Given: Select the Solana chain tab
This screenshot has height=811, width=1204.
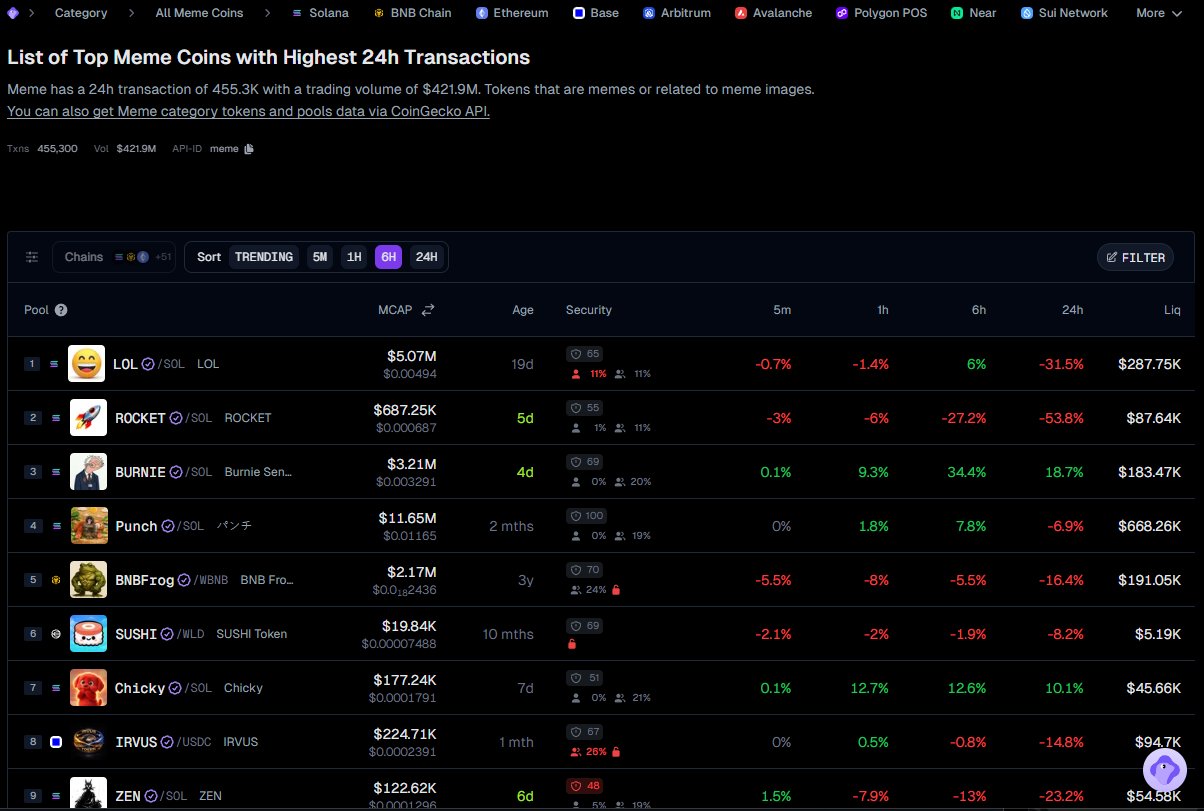Looking at the screenshot, I should point(320,13).
